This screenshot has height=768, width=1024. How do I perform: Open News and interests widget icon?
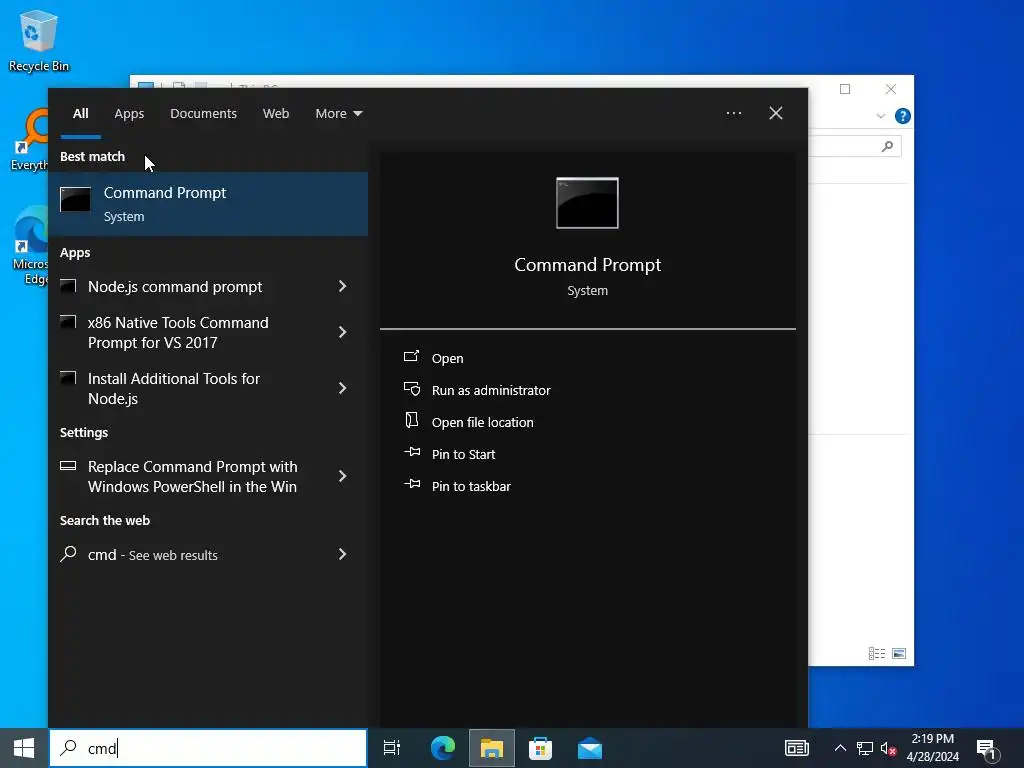click(x=797, y=748)
